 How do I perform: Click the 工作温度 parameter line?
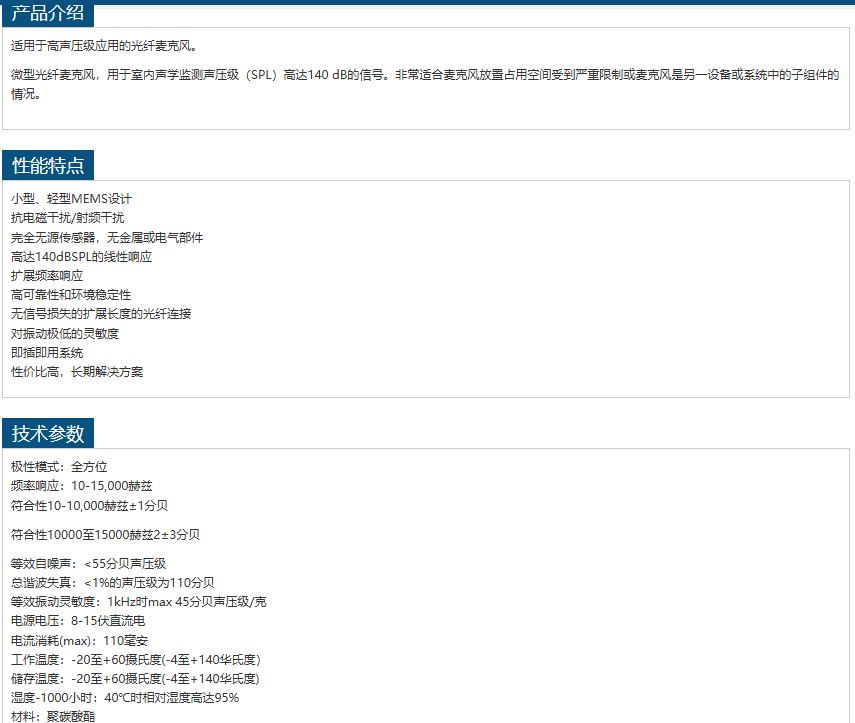(135, 660)
